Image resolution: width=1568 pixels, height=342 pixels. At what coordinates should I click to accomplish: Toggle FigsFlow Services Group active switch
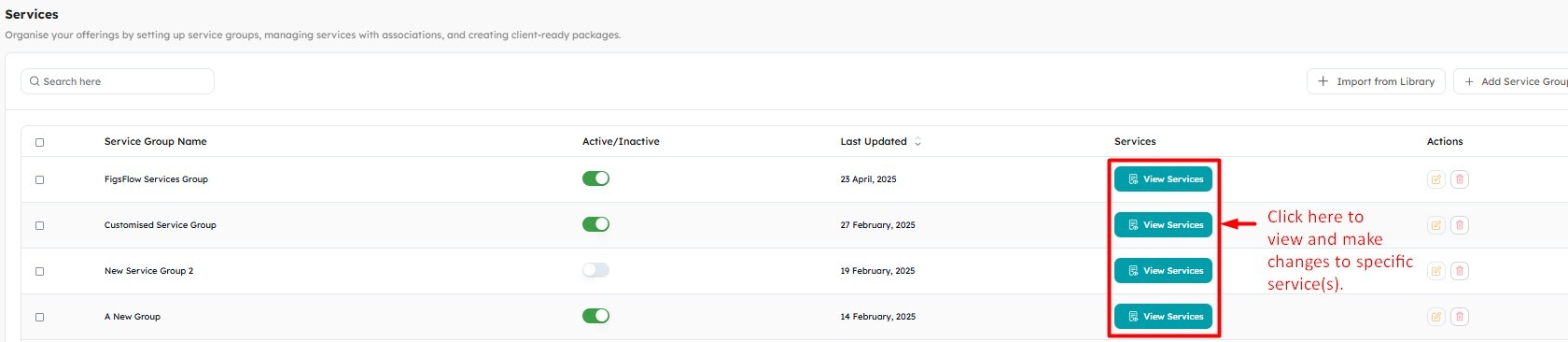595,178
